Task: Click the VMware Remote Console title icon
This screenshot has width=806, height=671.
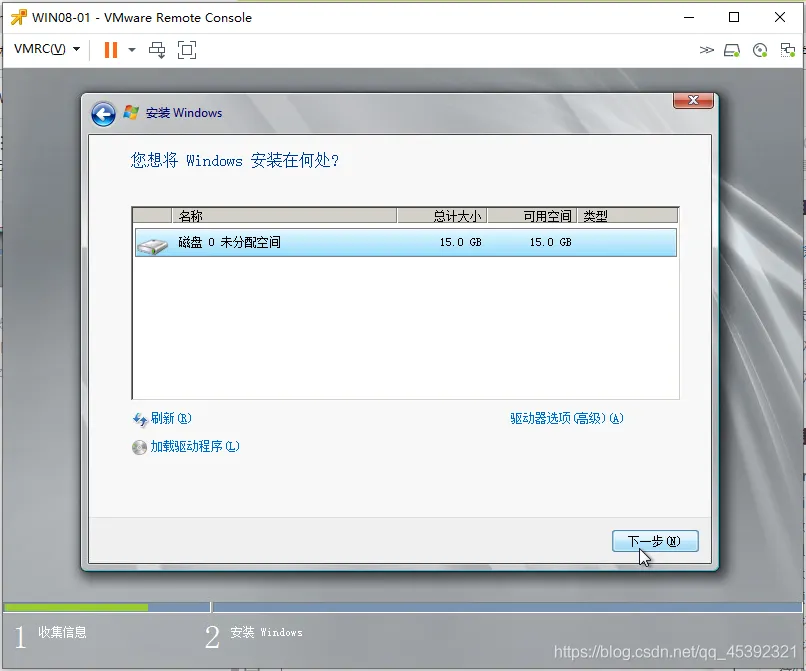Action: pyautogui.click(x=19, y=17)
